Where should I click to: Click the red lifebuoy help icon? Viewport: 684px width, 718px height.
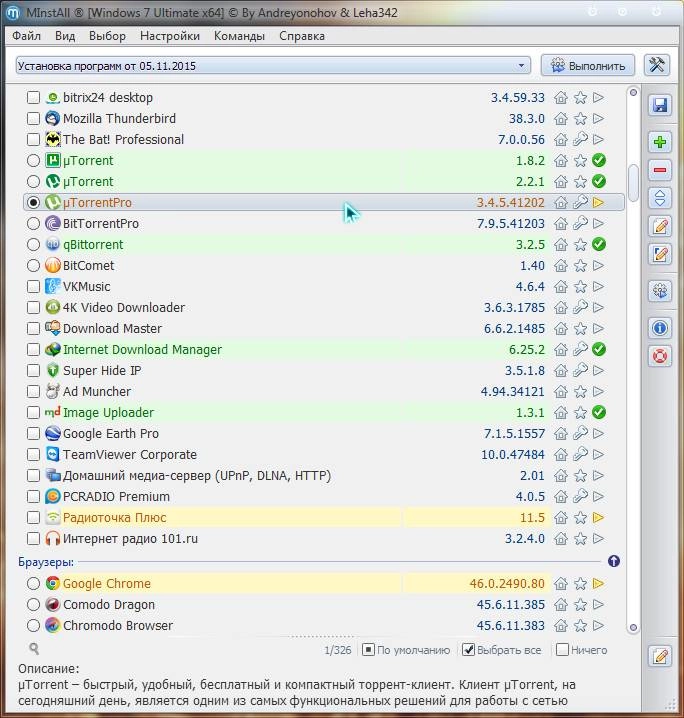tap(660, 356)
